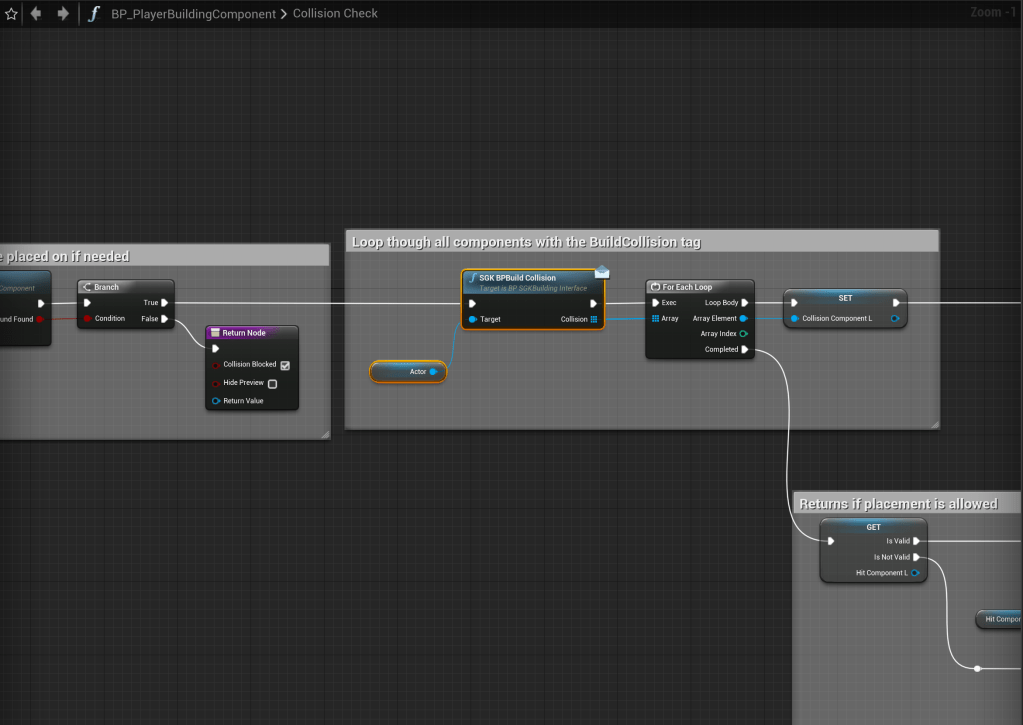1023x725 pixels.
Task: Toggle the Collision Blocked checkbox
Action: click(x=285, y=365)
